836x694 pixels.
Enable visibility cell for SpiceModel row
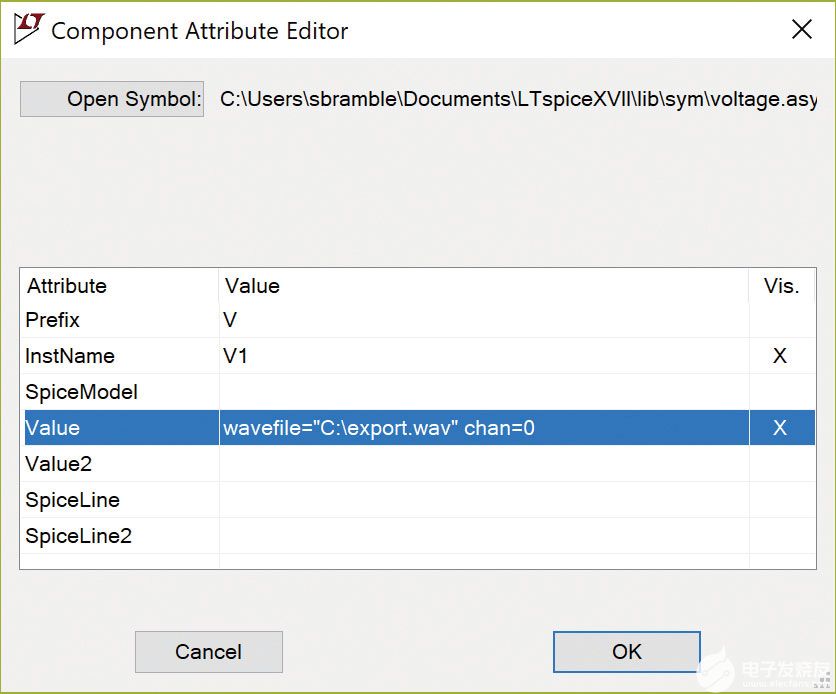(x=780, y=392)
